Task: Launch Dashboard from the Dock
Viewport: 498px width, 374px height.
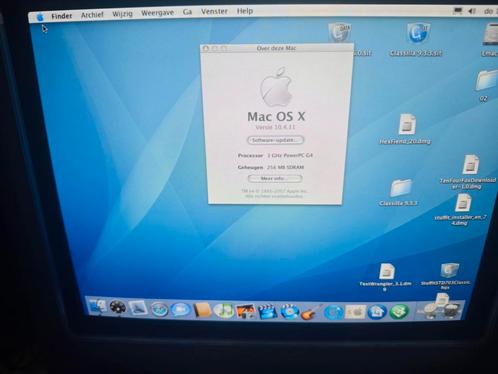Action: [117, 307]
